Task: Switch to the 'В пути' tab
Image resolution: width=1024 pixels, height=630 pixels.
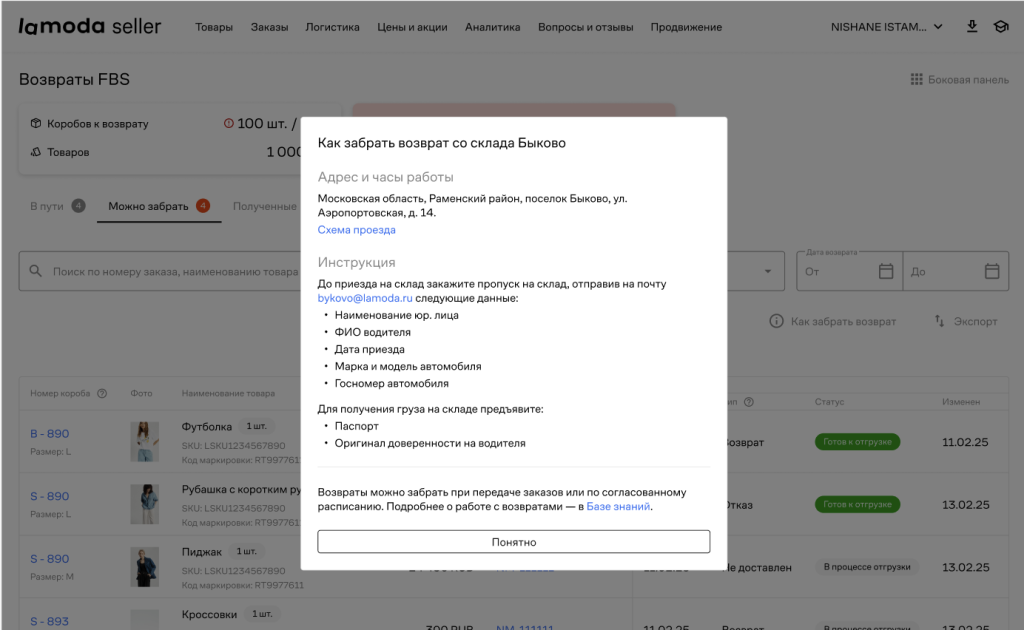Action: tap(47, 206)
